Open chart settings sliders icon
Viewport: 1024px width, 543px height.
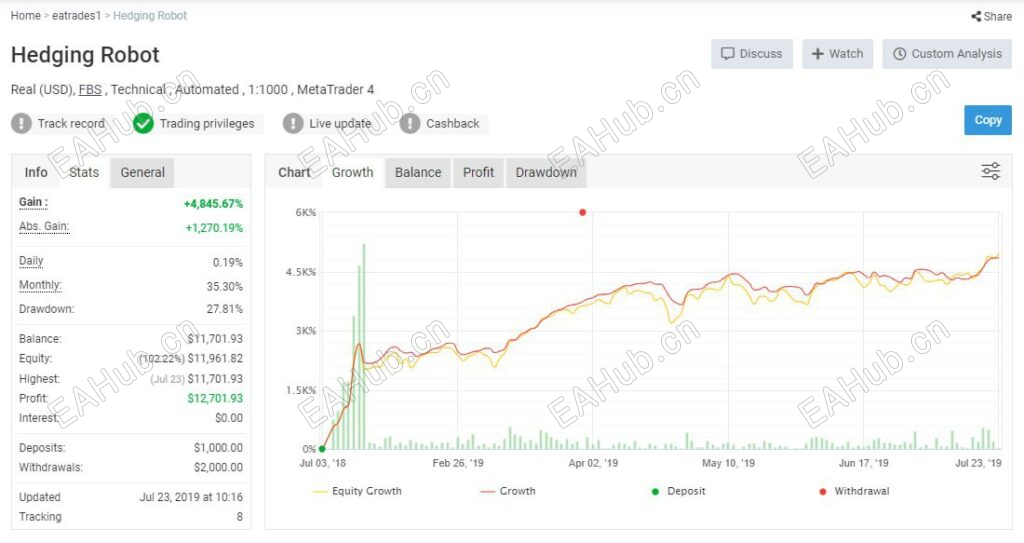(x=991, y=171)
